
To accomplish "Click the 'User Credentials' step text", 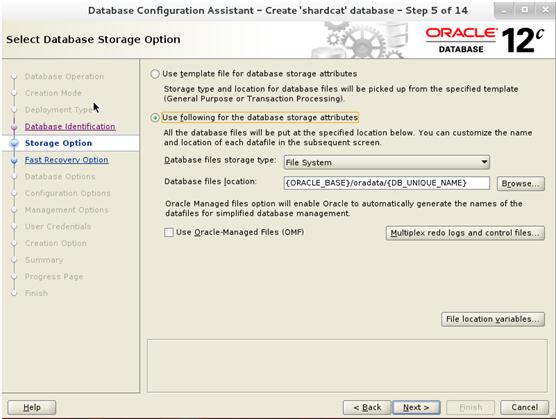I will [58, 227].
